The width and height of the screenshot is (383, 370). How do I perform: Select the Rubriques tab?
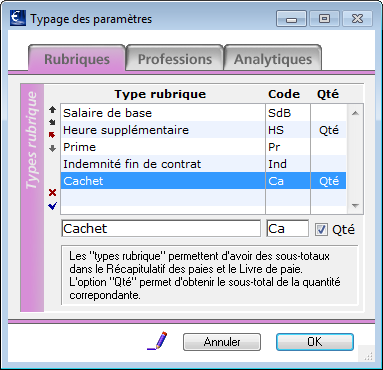click(77, 59)
